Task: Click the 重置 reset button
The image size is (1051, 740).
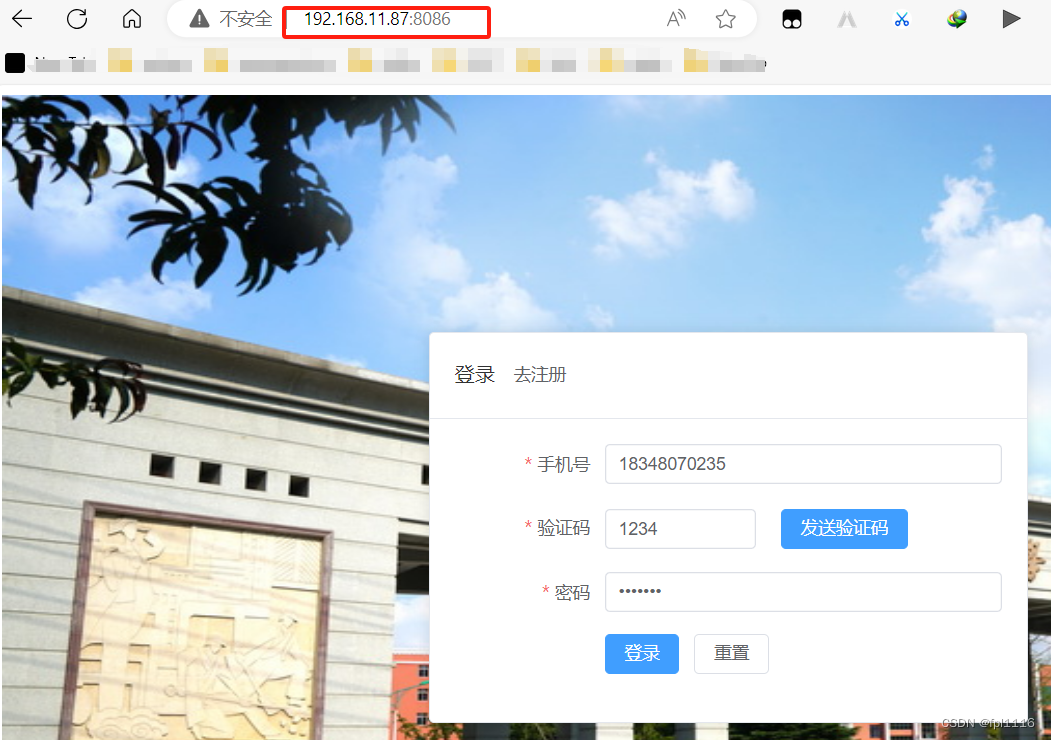Action: (x=731, y=654)
